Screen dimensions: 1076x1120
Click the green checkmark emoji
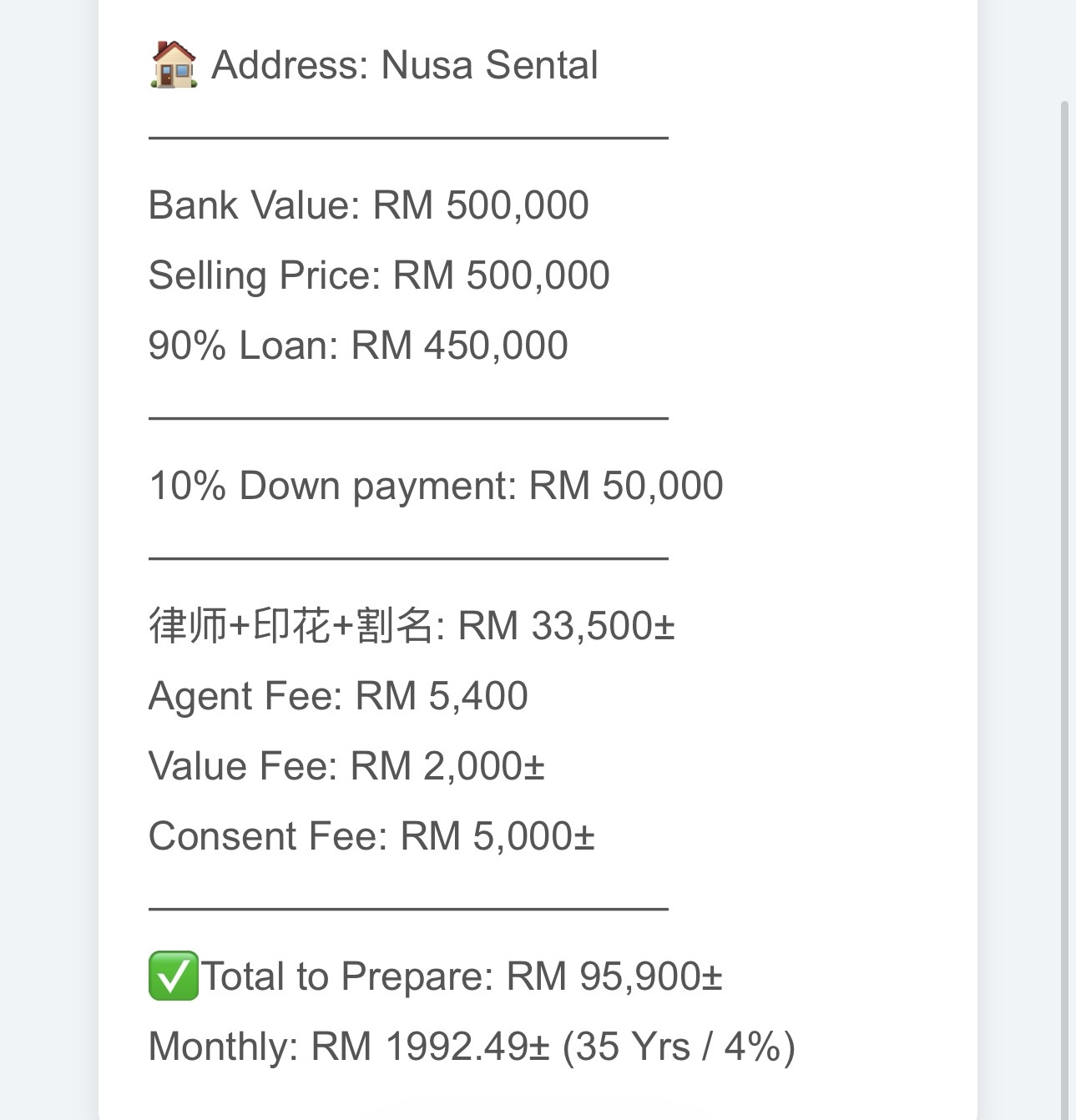tap(174, 976)
